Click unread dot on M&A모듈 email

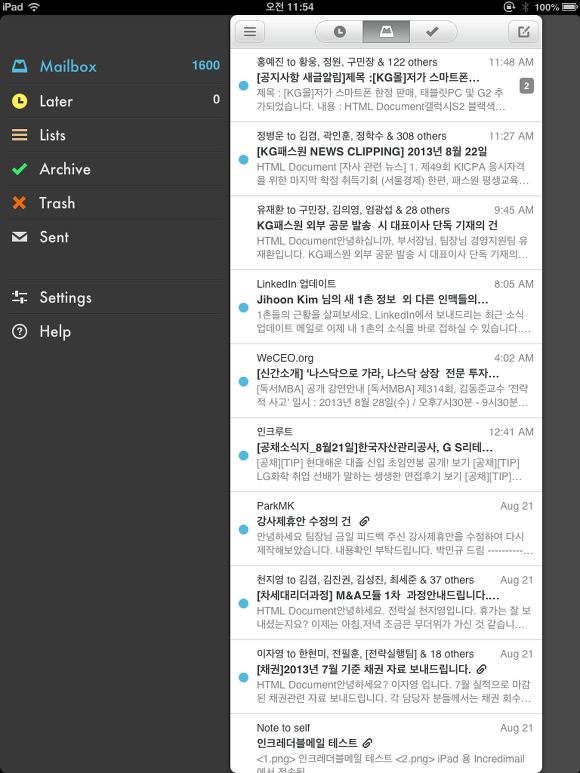tap(243, 603)
